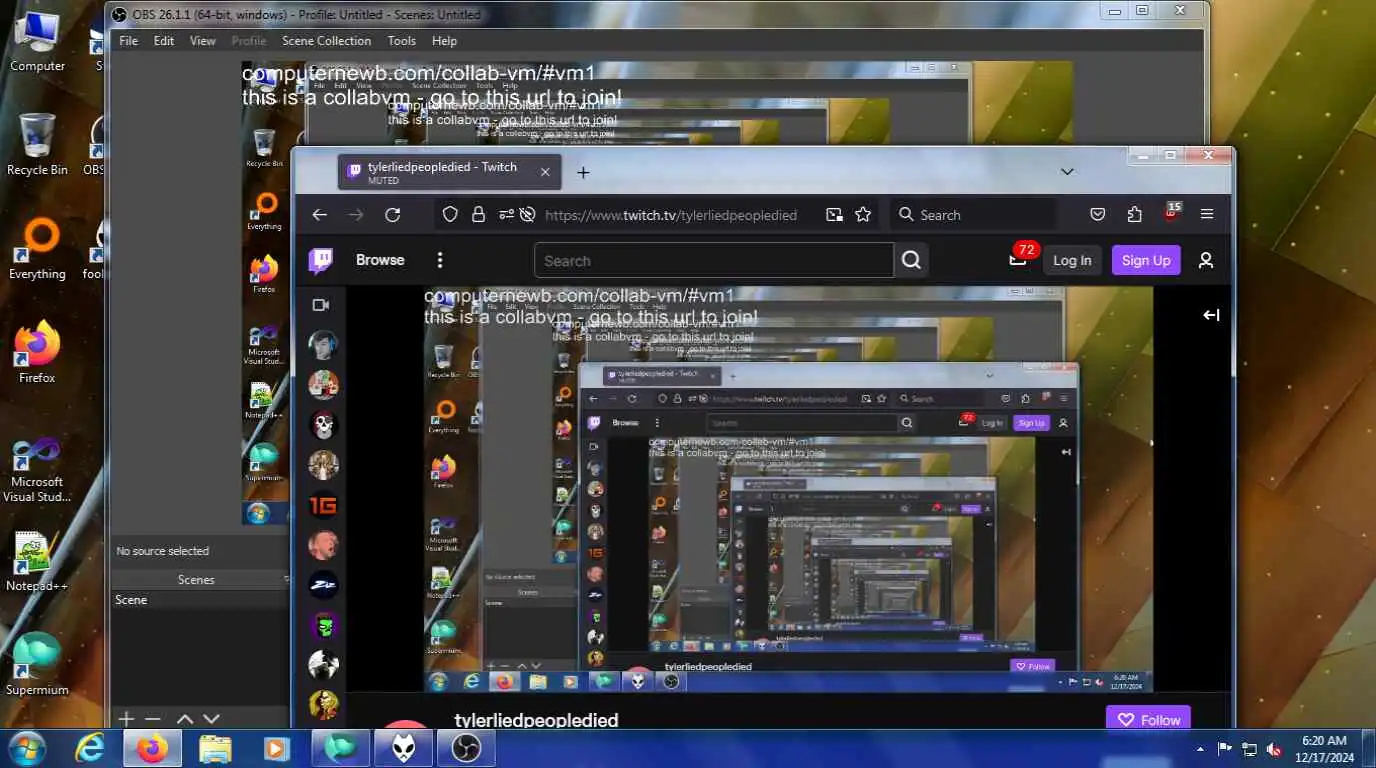Open OBS File menu

click(129, 41)
